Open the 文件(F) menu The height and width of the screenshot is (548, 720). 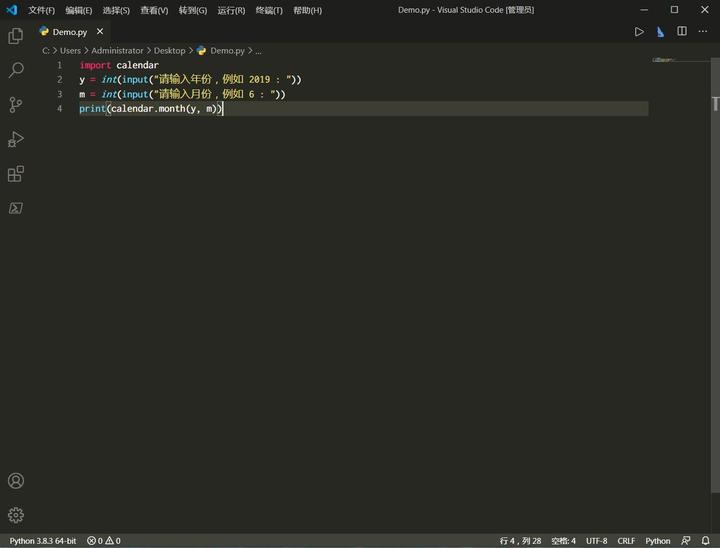coord(41,10)
